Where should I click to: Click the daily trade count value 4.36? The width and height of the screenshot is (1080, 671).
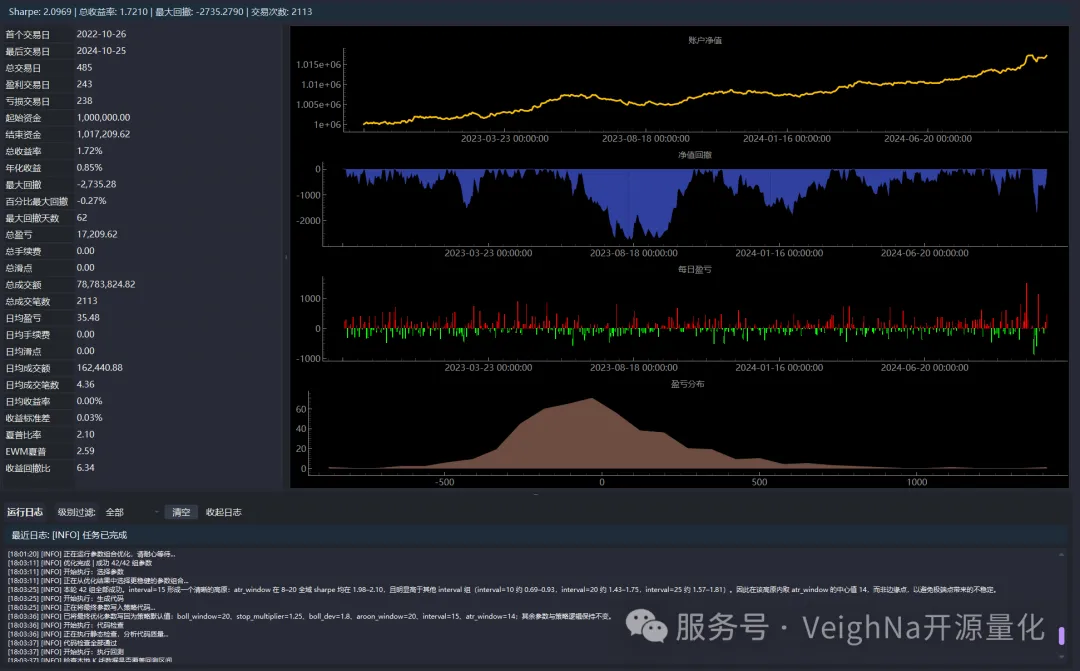[x=85, y=384]
